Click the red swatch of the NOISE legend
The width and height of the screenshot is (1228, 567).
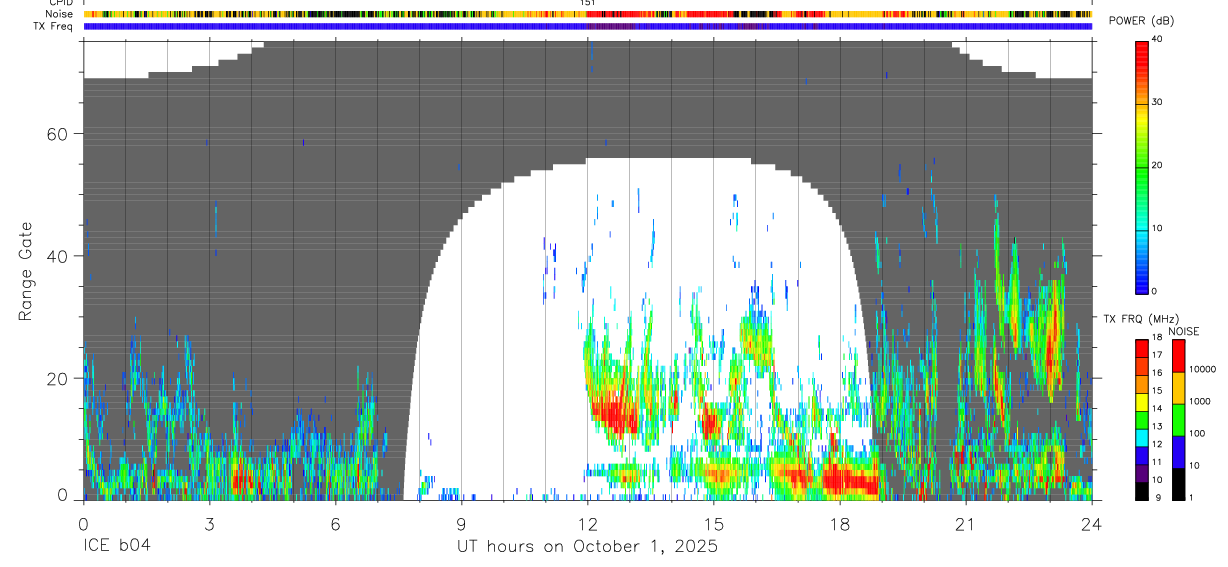[1179, 356]
